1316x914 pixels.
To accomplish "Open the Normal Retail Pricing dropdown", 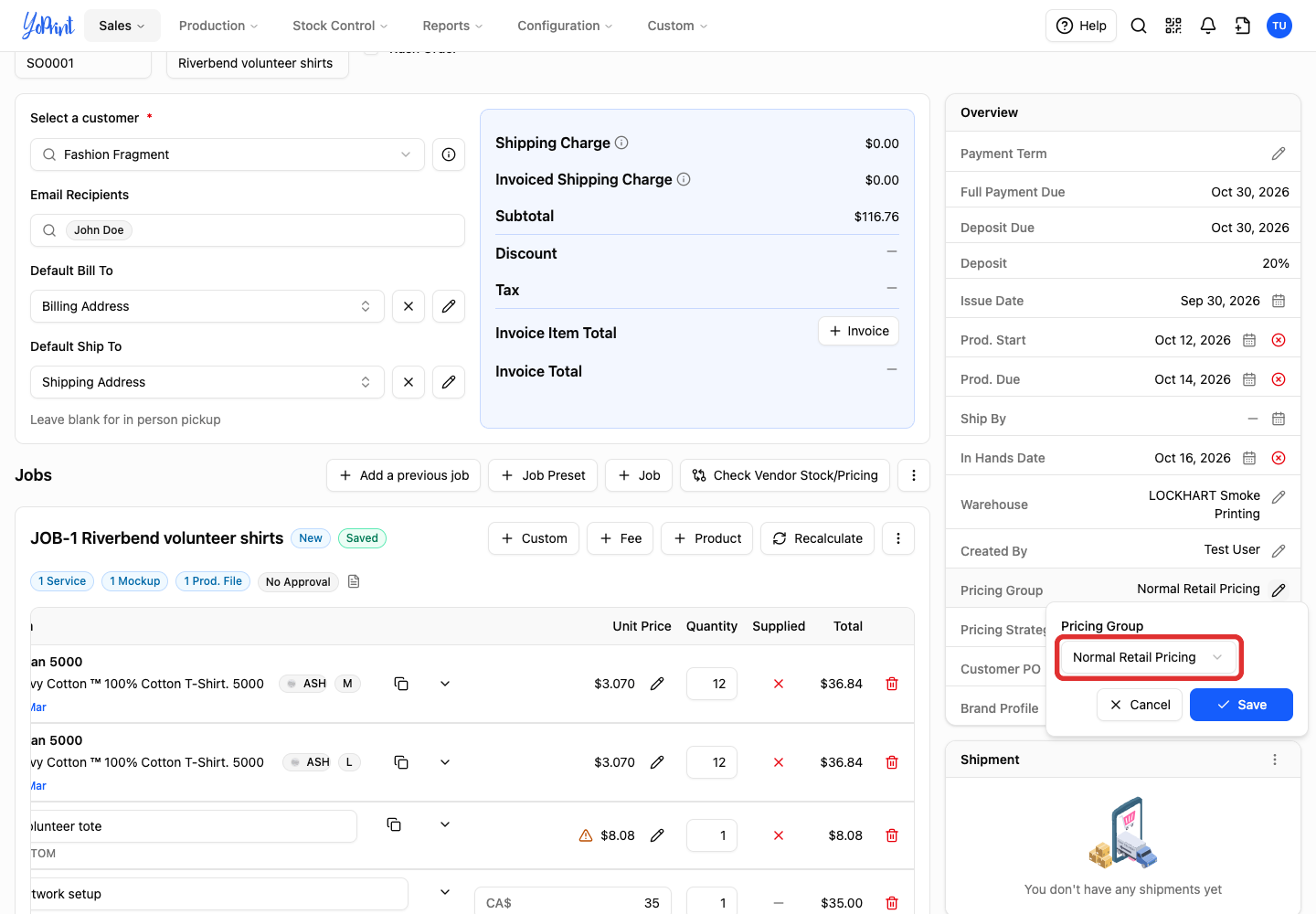I will 1148,657.
